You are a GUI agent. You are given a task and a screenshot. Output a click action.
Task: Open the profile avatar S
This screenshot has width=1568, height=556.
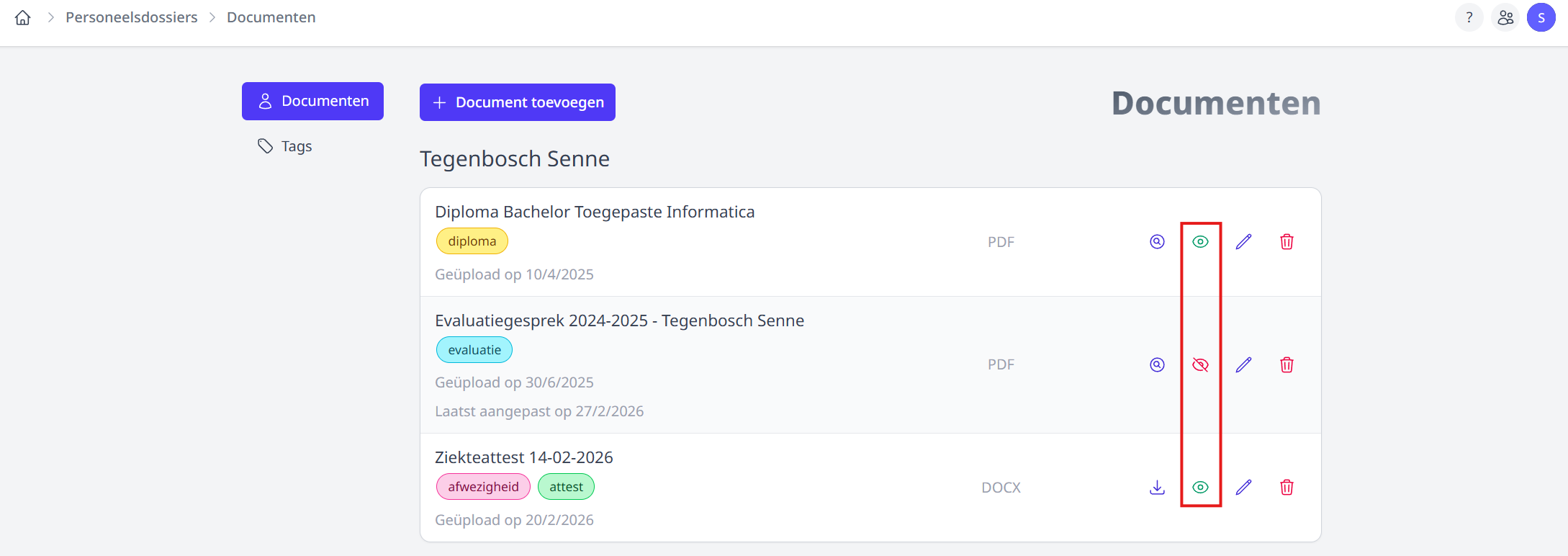click(1541, 17)
